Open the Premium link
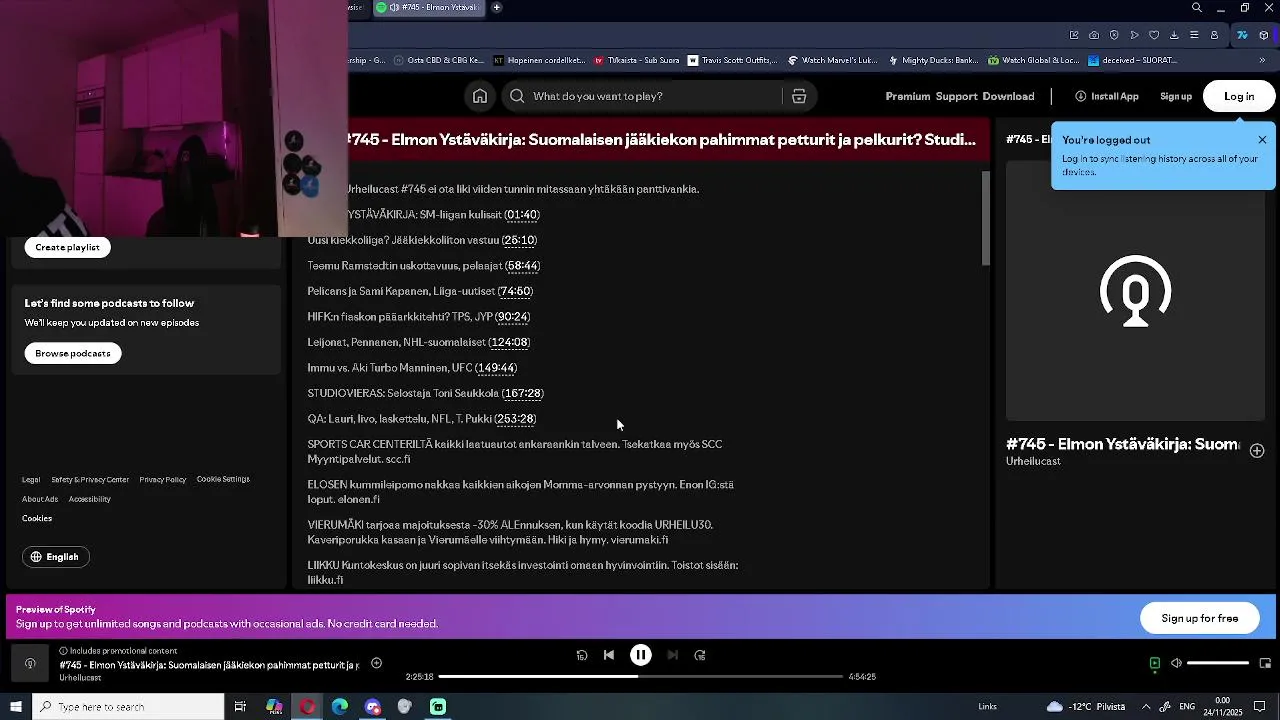Screen dimensions: 1280x720 click(908, 96)
